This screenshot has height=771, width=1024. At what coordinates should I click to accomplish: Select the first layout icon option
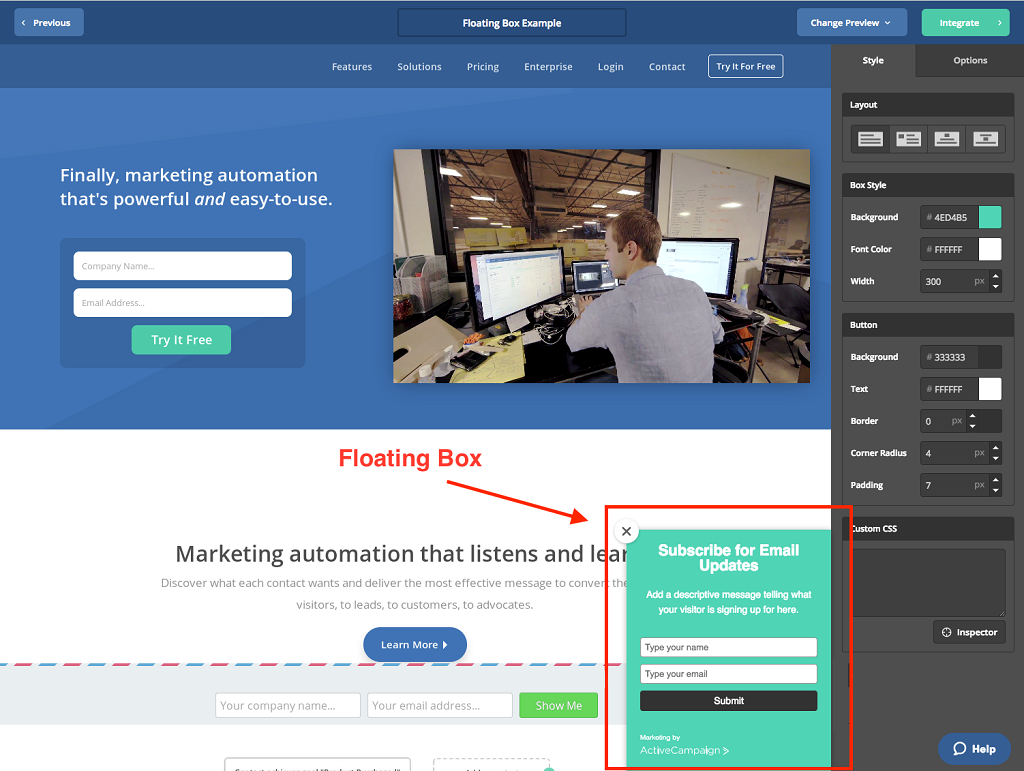tap(871, 139)
